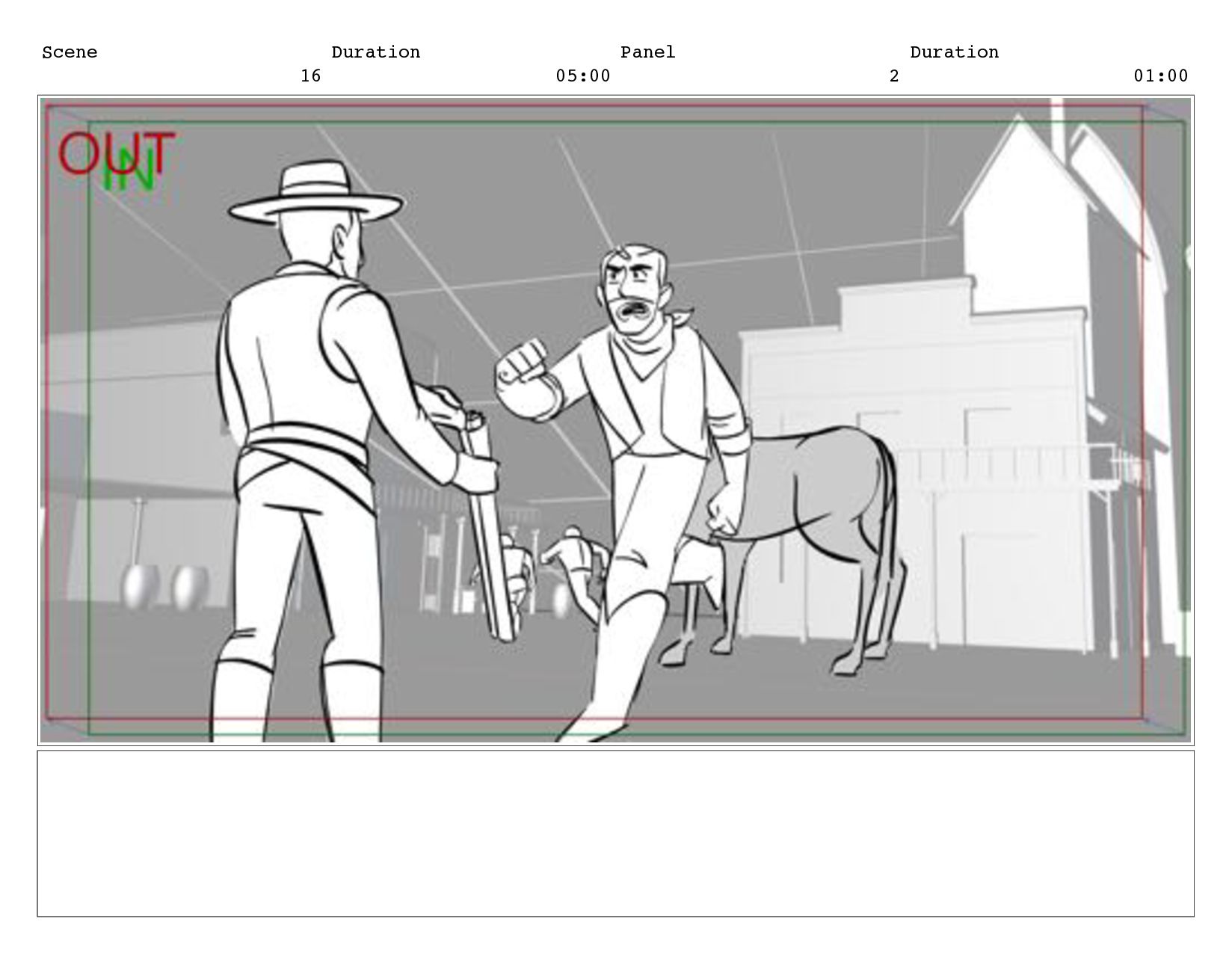Click the Panel header label
Viewport: 1232px width, 954px height.
click(x=647, y=52)
